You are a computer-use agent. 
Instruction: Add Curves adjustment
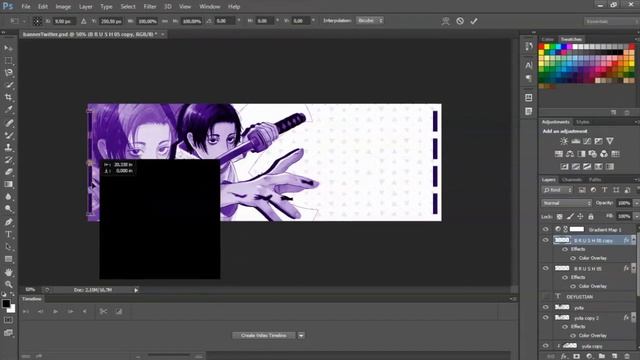(587, 141)
